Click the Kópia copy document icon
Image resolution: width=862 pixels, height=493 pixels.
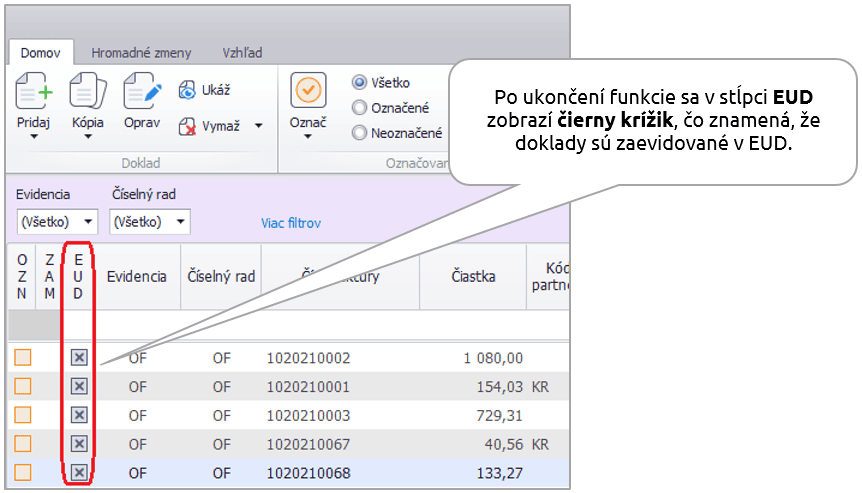coord(87,92)
